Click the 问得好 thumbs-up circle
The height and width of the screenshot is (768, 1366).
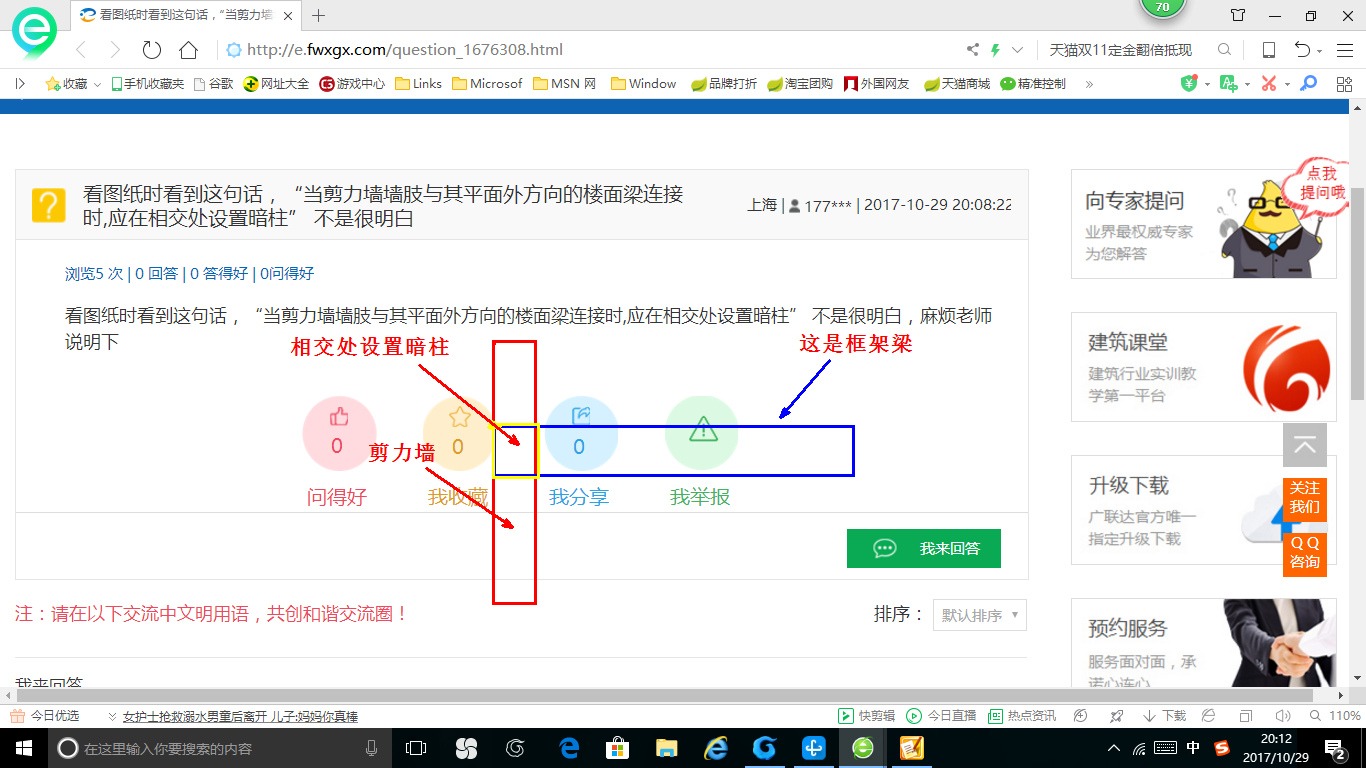(x=338, y=434)
